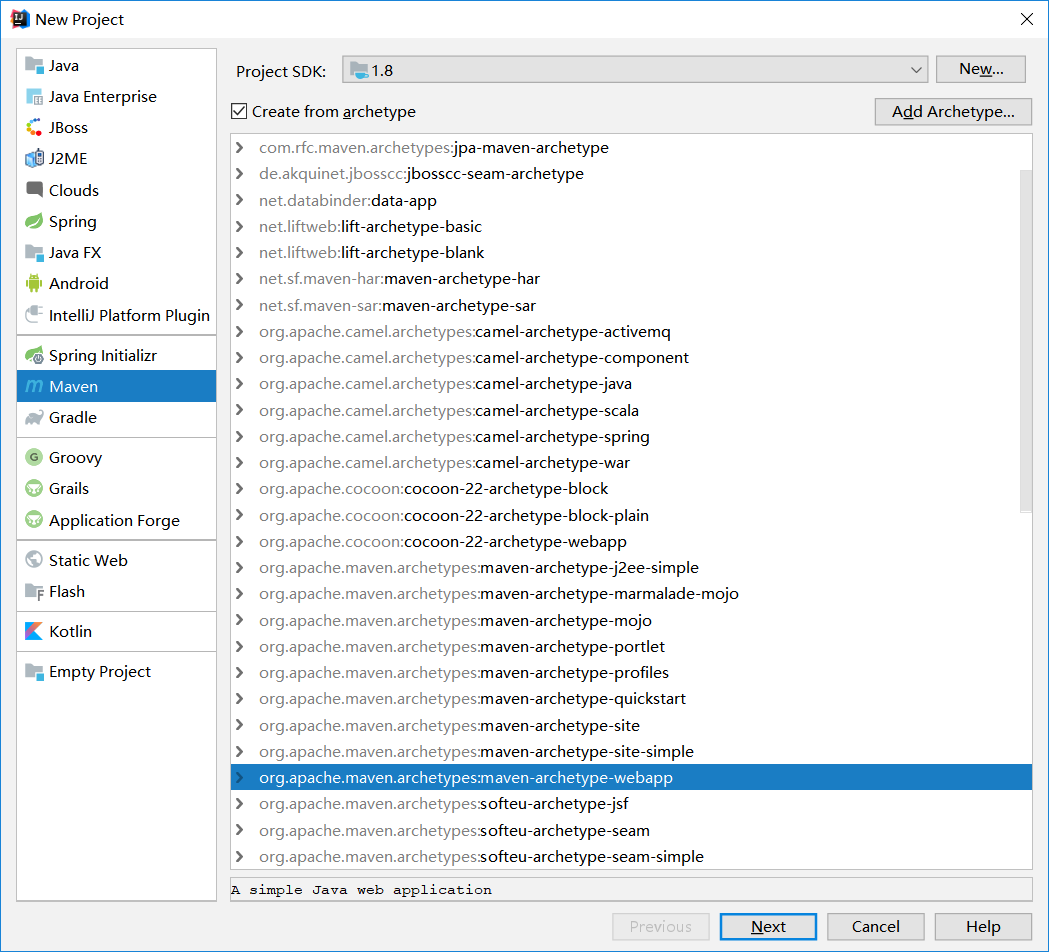Click the IntelliJ Platform Plugin icon
This screenshot has height=952, width=1049.
click(x=34, y=314)
